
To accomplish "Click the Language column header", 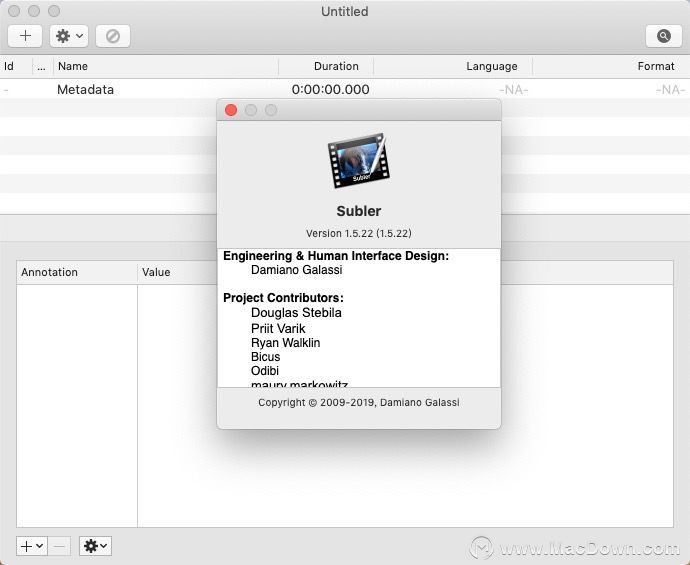I will 491,66.
